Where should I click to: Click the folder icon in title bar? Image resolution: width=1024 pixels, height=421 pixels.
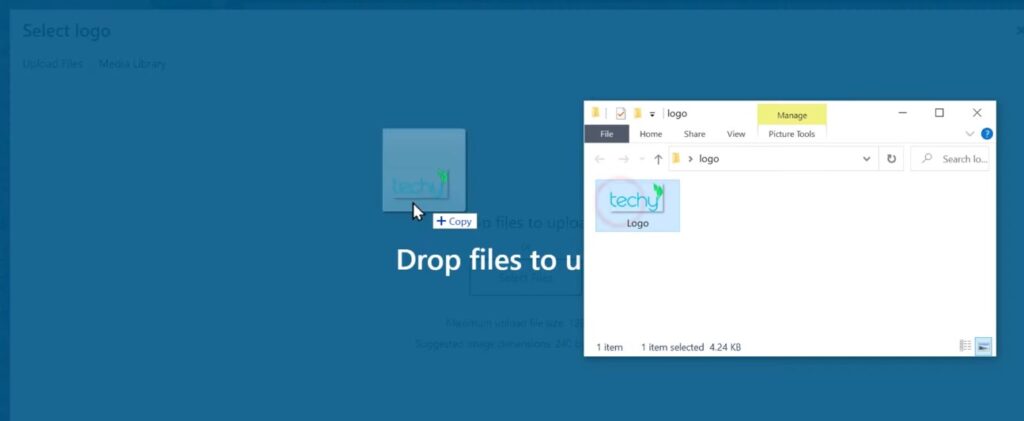[x=596, y=114]
